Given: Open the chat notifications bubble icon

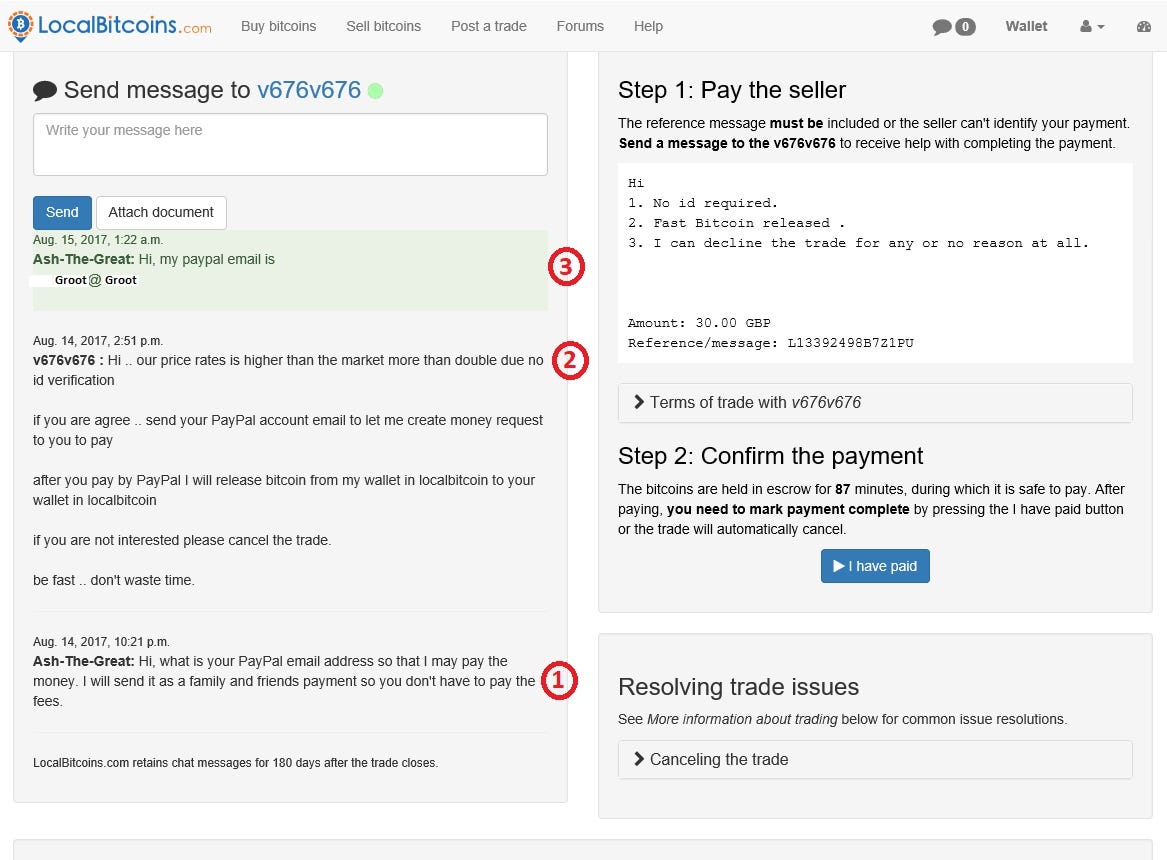Looking at the screenshot, I should point(941,27).
